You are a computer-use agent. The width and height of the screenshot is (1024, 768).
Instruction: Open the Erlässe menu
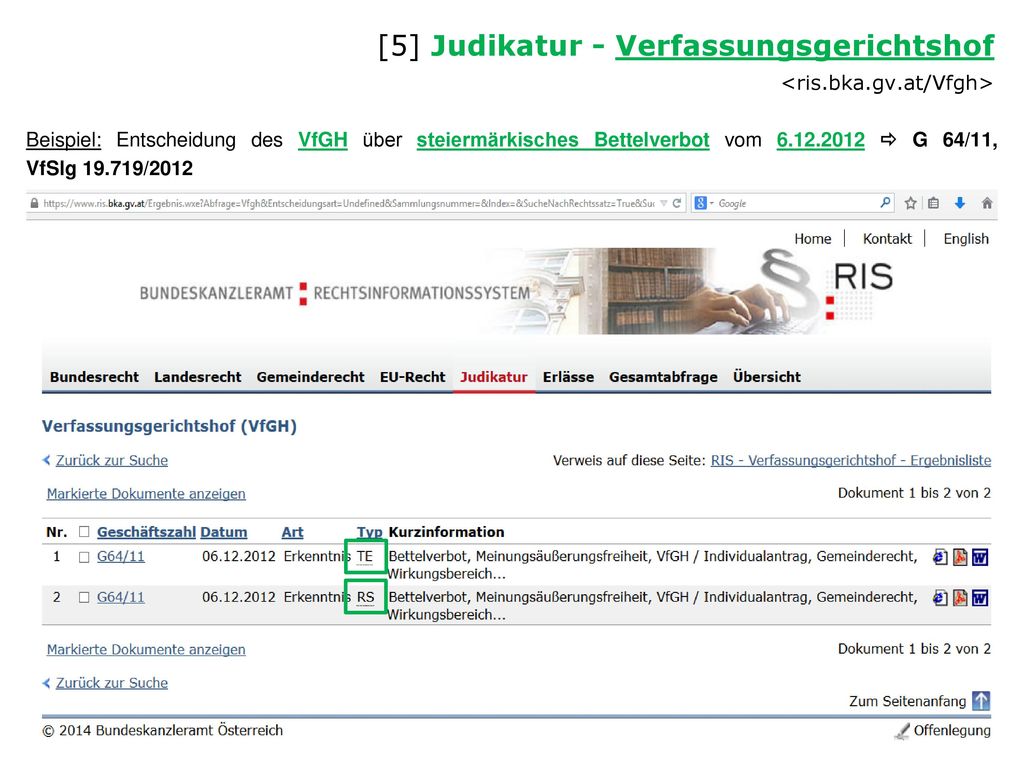point(568,377)
